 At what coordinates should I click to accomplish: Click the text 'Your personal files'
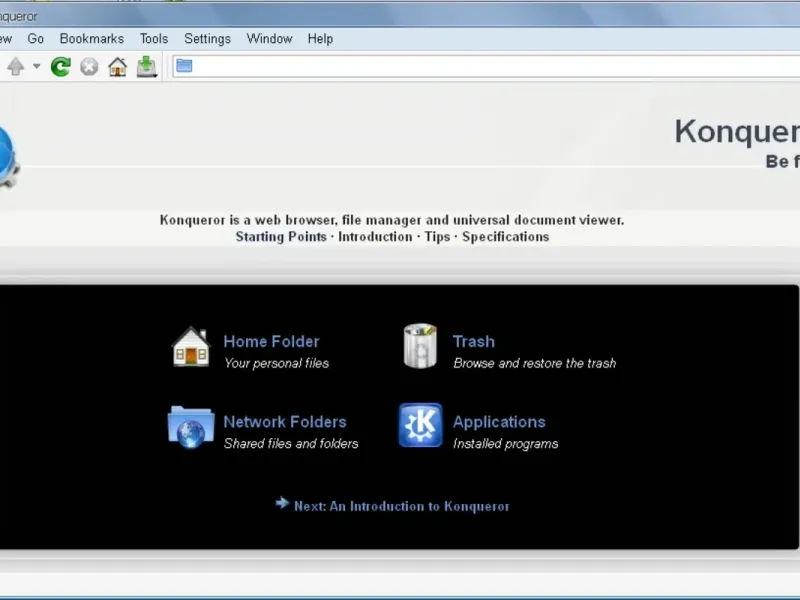277,363
